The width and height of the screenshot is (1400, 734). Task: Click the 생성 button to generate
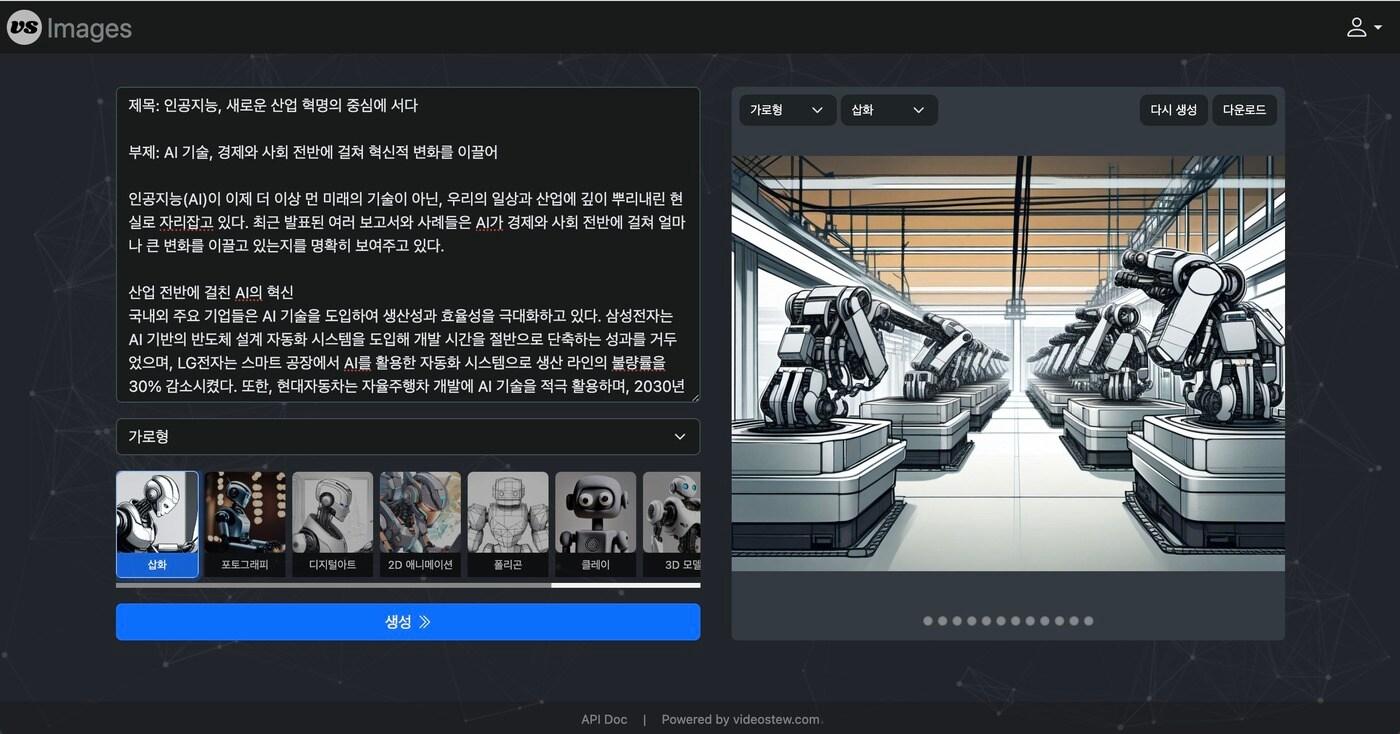click(x=408, y=621)
